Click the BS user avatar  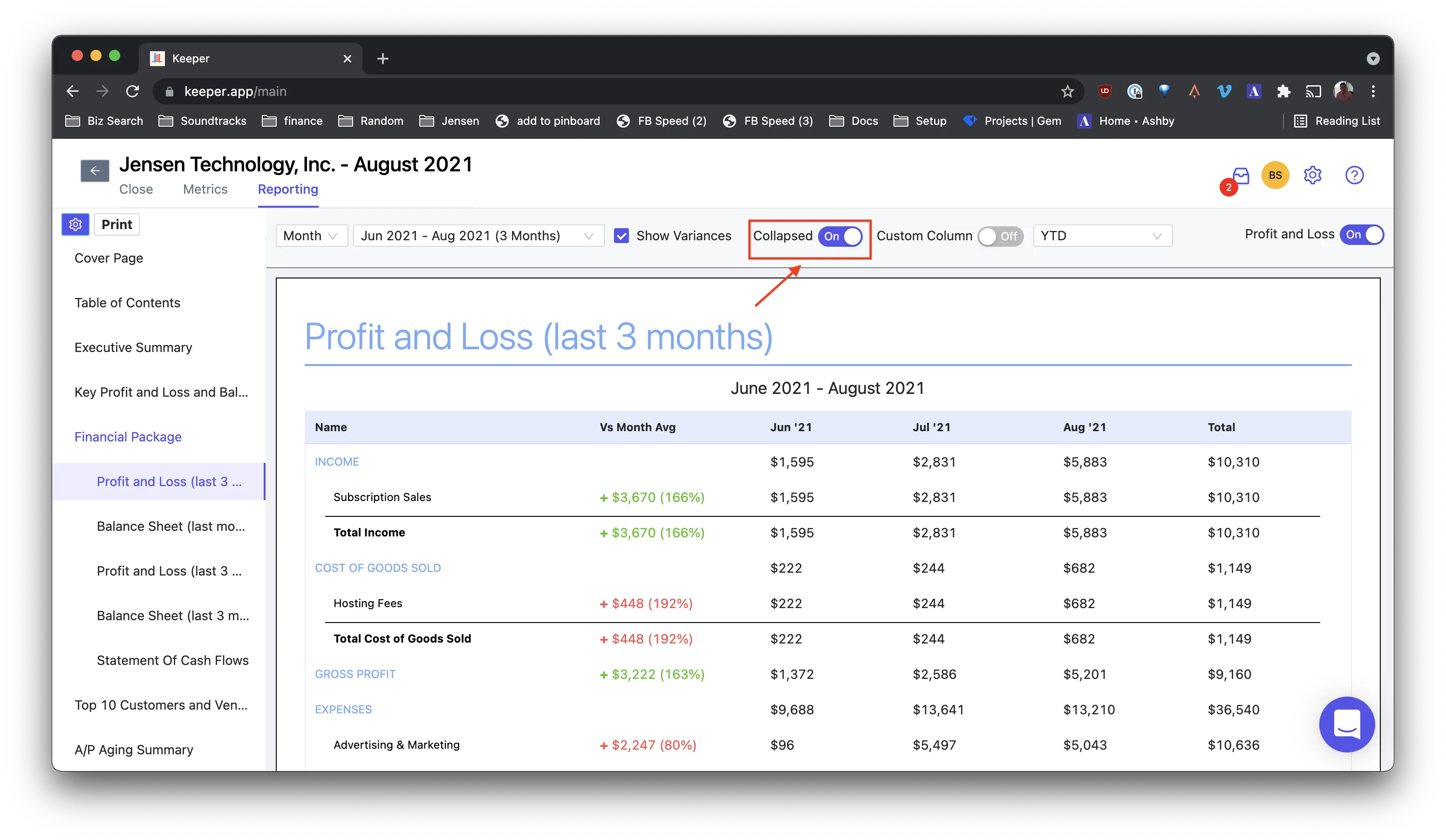pos(1275,175)
